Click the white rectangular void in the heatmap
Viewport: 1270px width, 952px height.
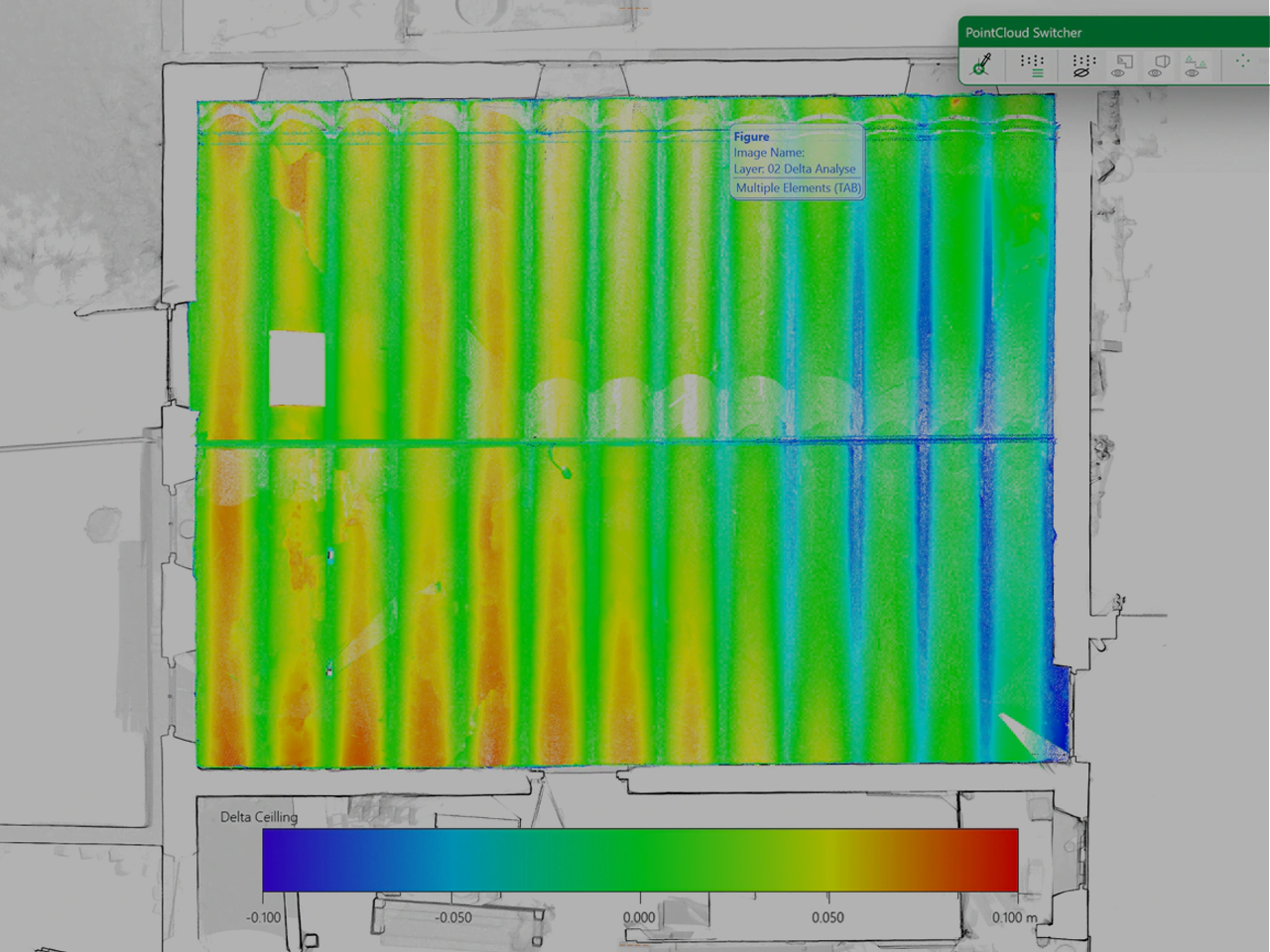[297, 369]
